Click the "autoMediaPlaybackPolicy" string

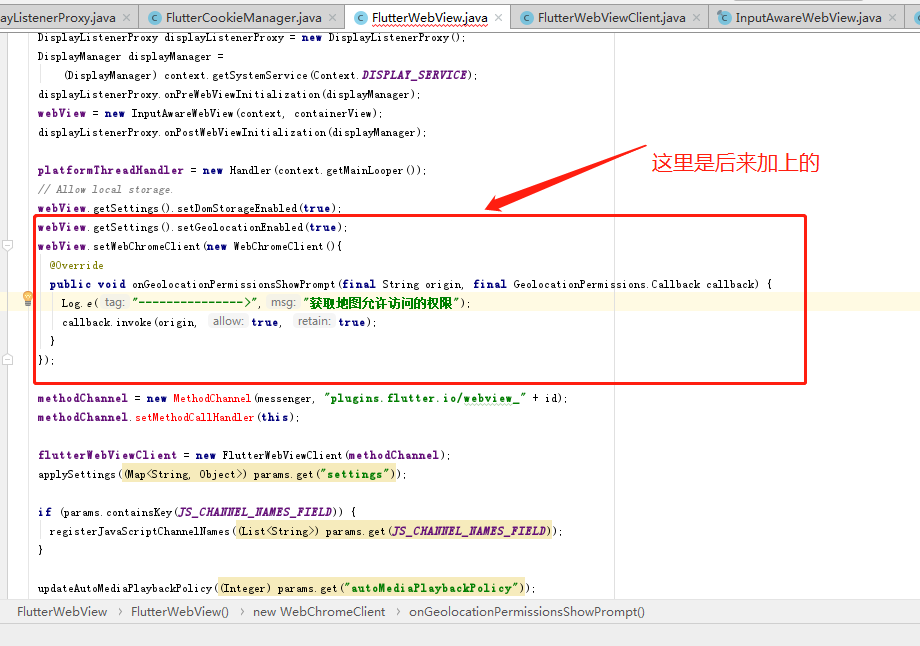click(x=432, y=588)
